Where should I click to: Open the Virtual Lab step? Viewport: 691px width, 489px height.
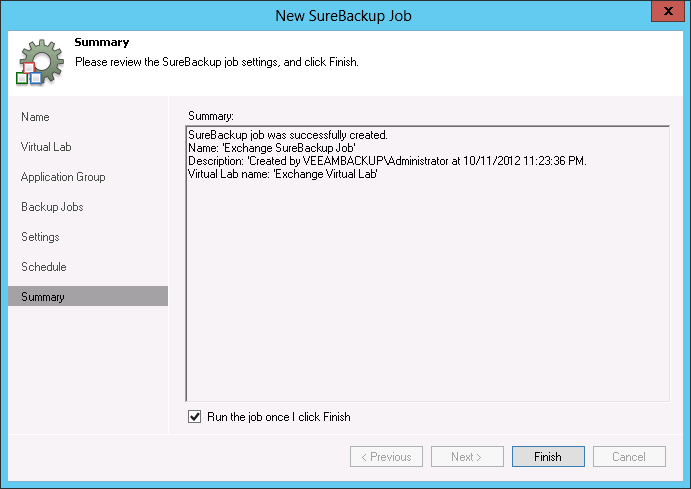pos(46,147)
